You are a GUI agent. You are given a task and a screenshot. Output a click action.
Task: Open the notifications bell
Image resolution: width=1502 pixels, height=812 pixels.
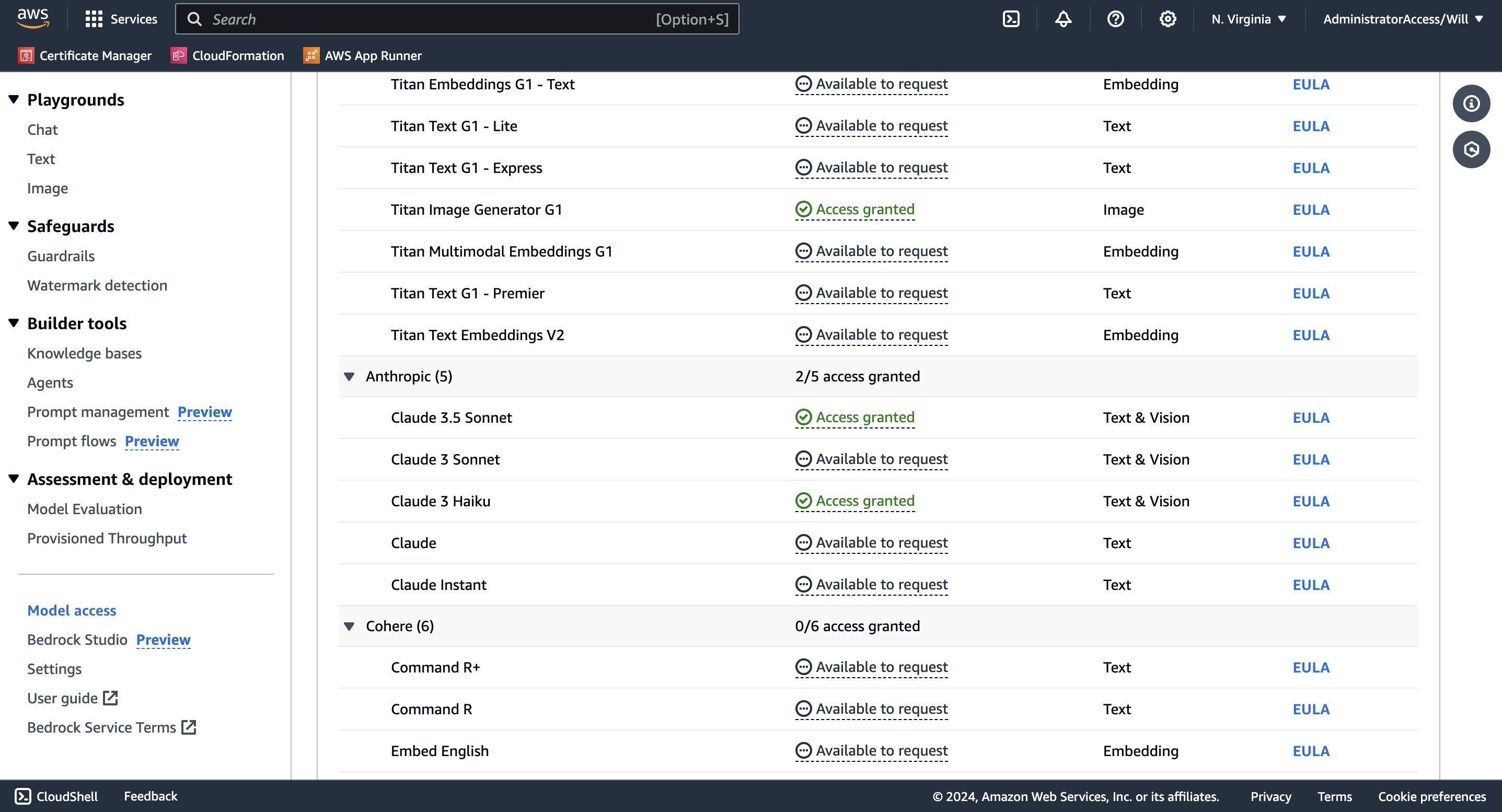point(1063,19)
